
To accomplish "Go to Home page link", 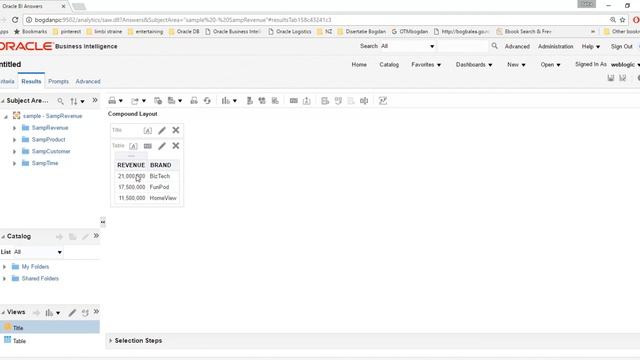I will click(x=359, y=64).
